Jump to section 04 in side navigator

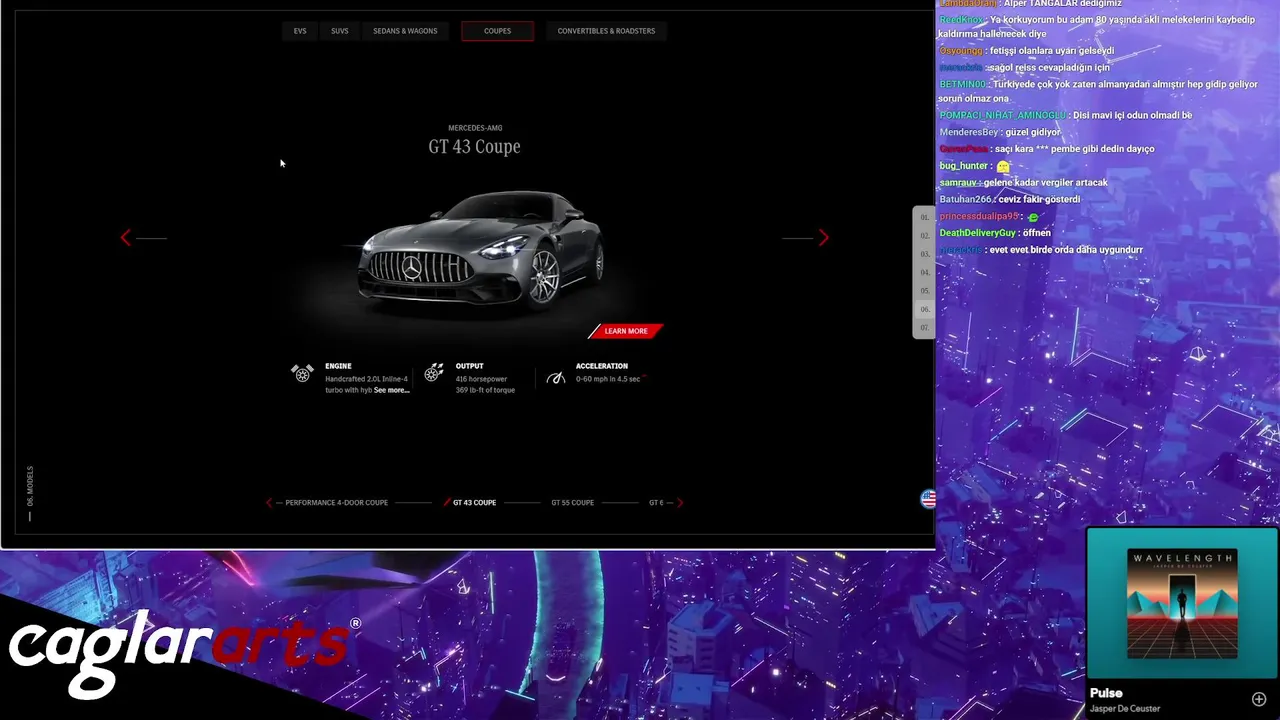click(925, 272)
